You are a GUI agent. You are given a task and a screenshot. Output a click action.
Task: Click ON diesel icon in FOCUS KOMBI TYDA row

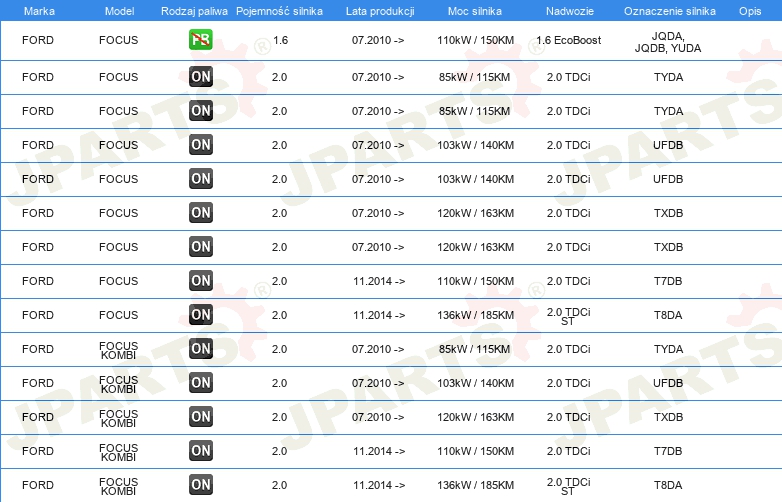201,348
